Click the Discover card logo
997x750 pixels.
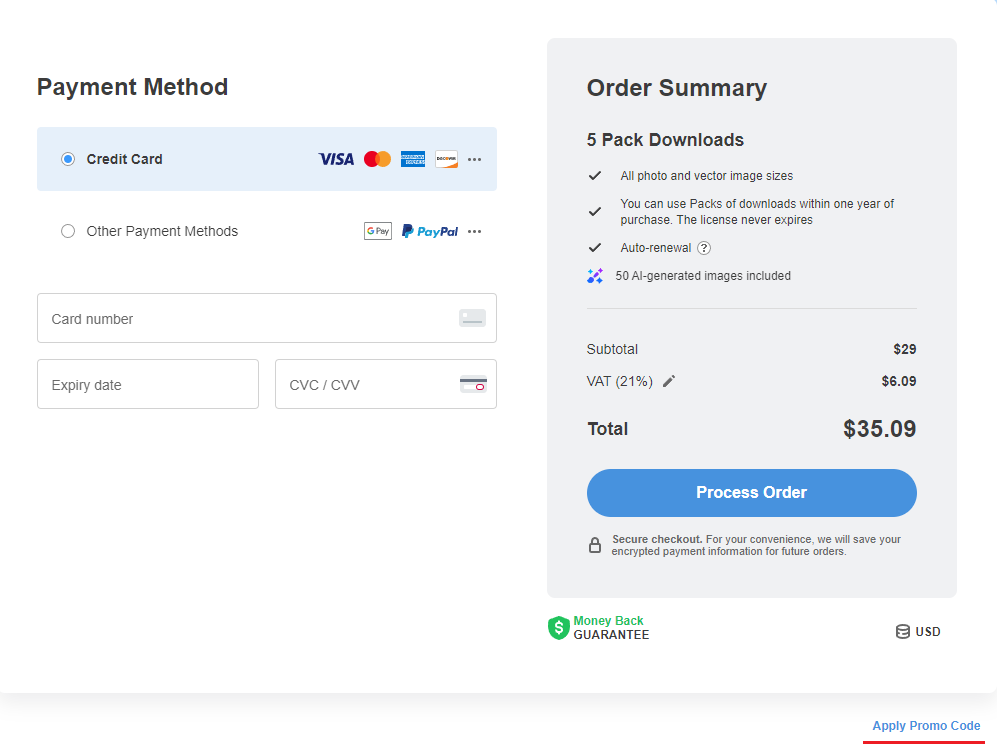(446, 159)
